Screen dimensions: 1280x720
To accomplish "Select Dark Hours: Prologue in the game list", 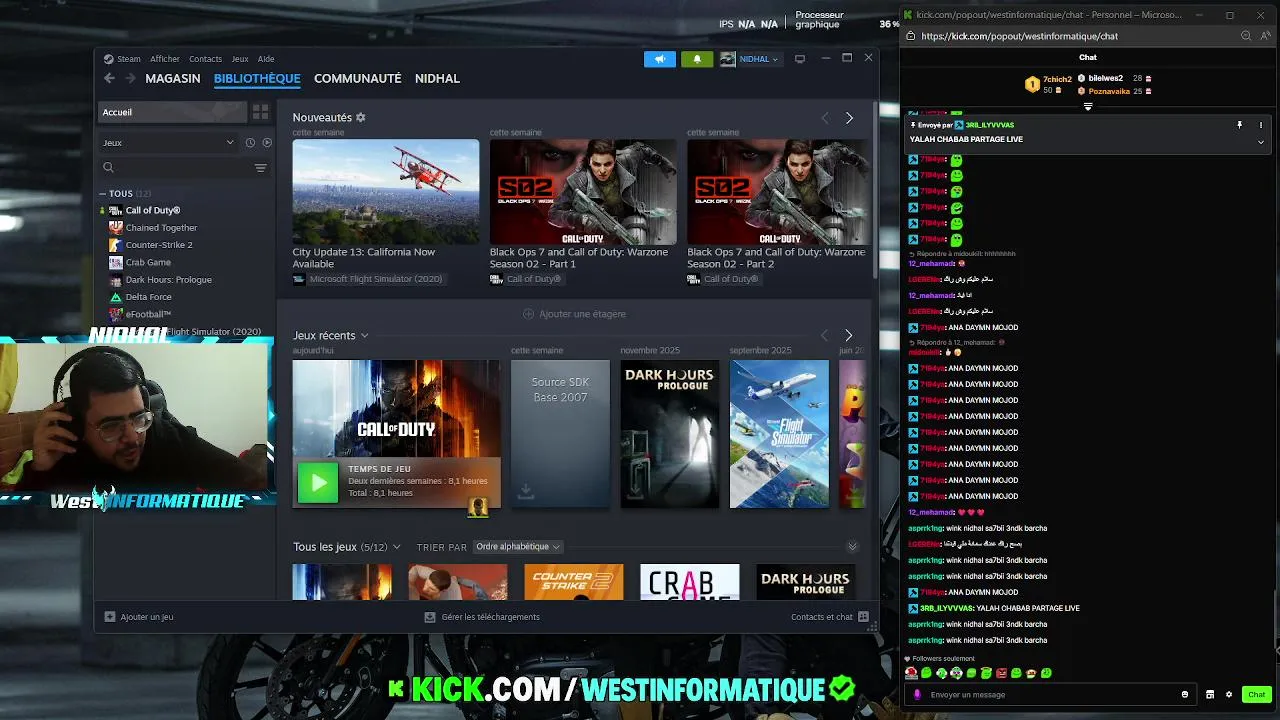I will click(x=168, y=280).
